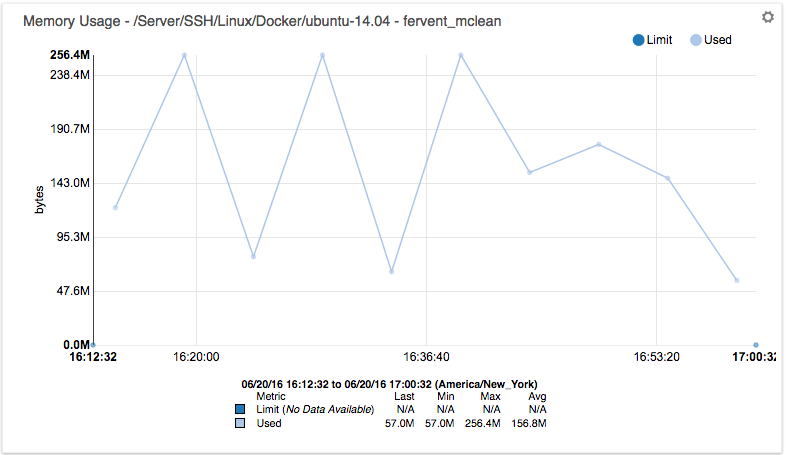The width and height of the screenshot is (786, 455).
Task: Click the Used Max value 256.4M
Action: (x=482, y=423)
